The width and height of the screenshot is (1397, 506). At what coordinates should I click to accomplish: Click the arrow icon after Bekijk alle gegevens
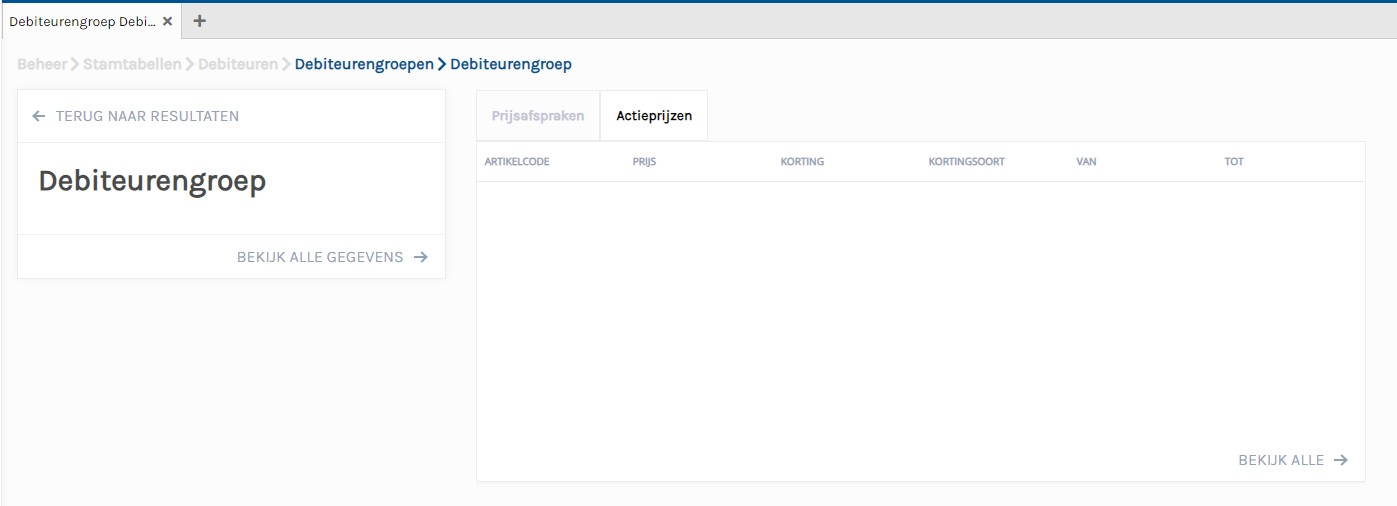coord(421,257)
